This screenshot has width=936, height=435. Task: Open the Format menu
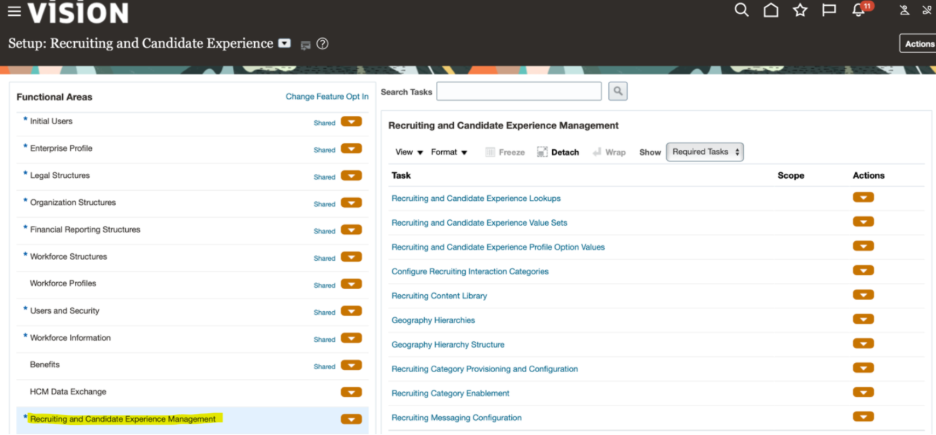(449, 152)
